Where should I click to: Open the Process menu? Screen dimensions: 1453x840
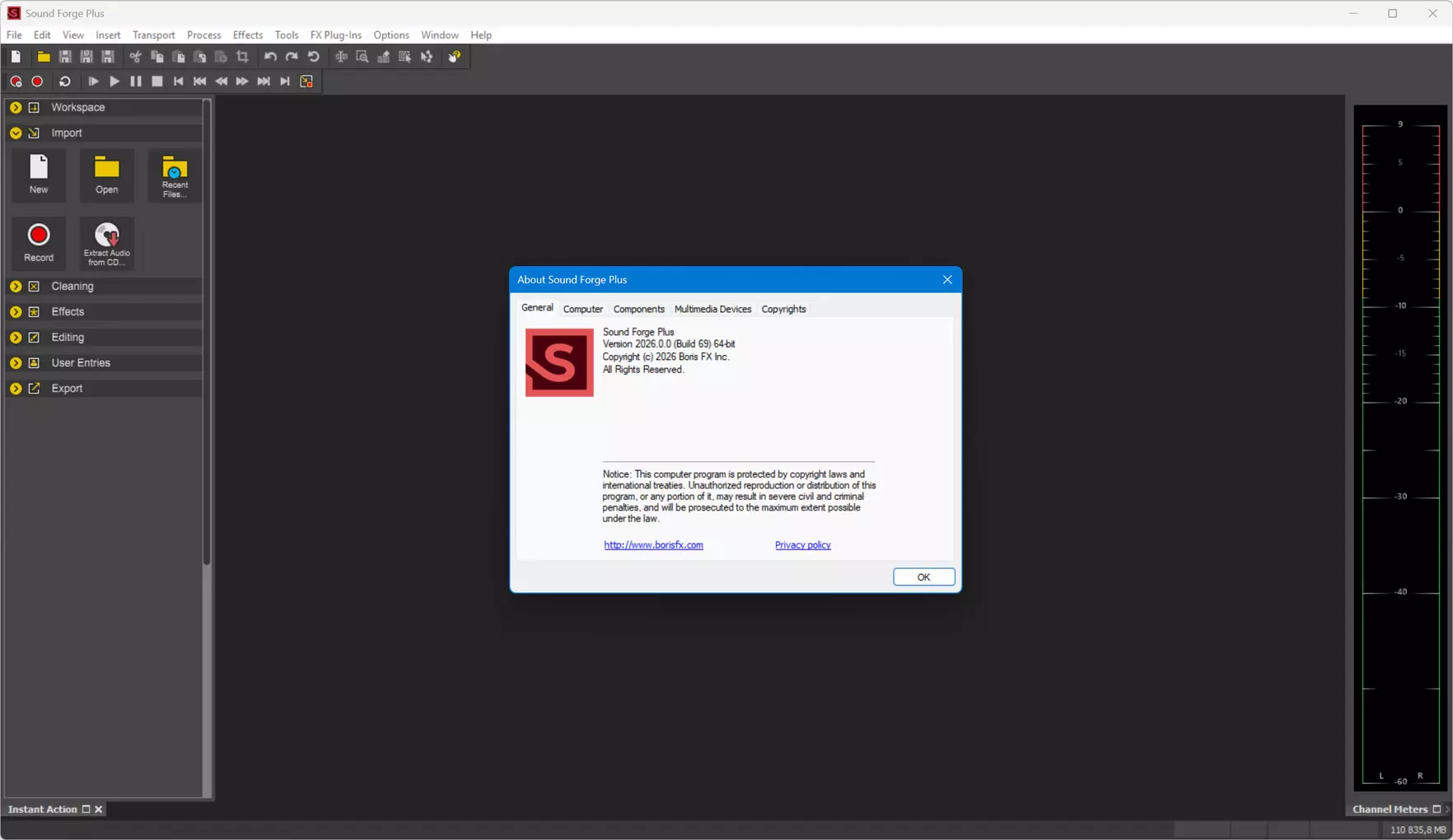203,35
